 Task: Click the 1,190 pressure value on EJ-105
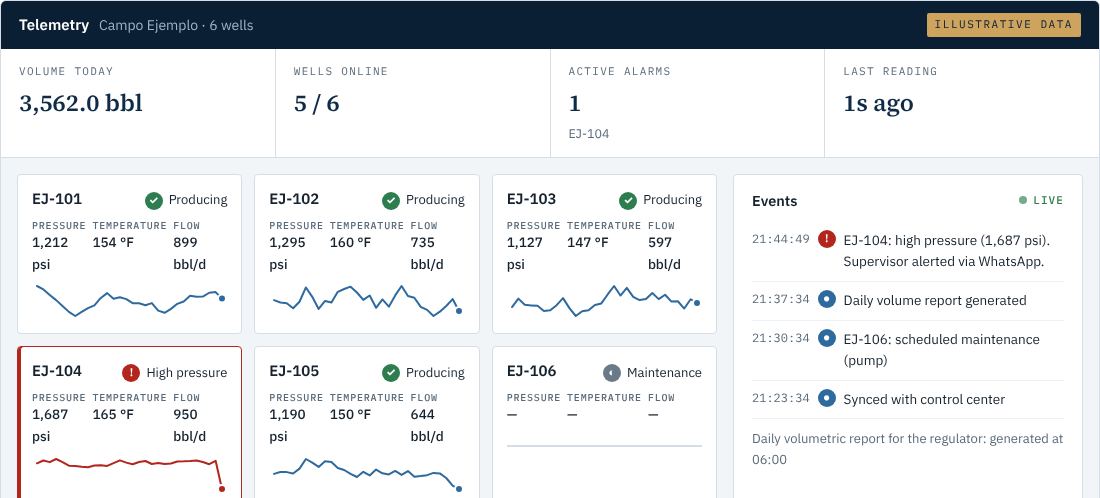(x=288, y=415)
